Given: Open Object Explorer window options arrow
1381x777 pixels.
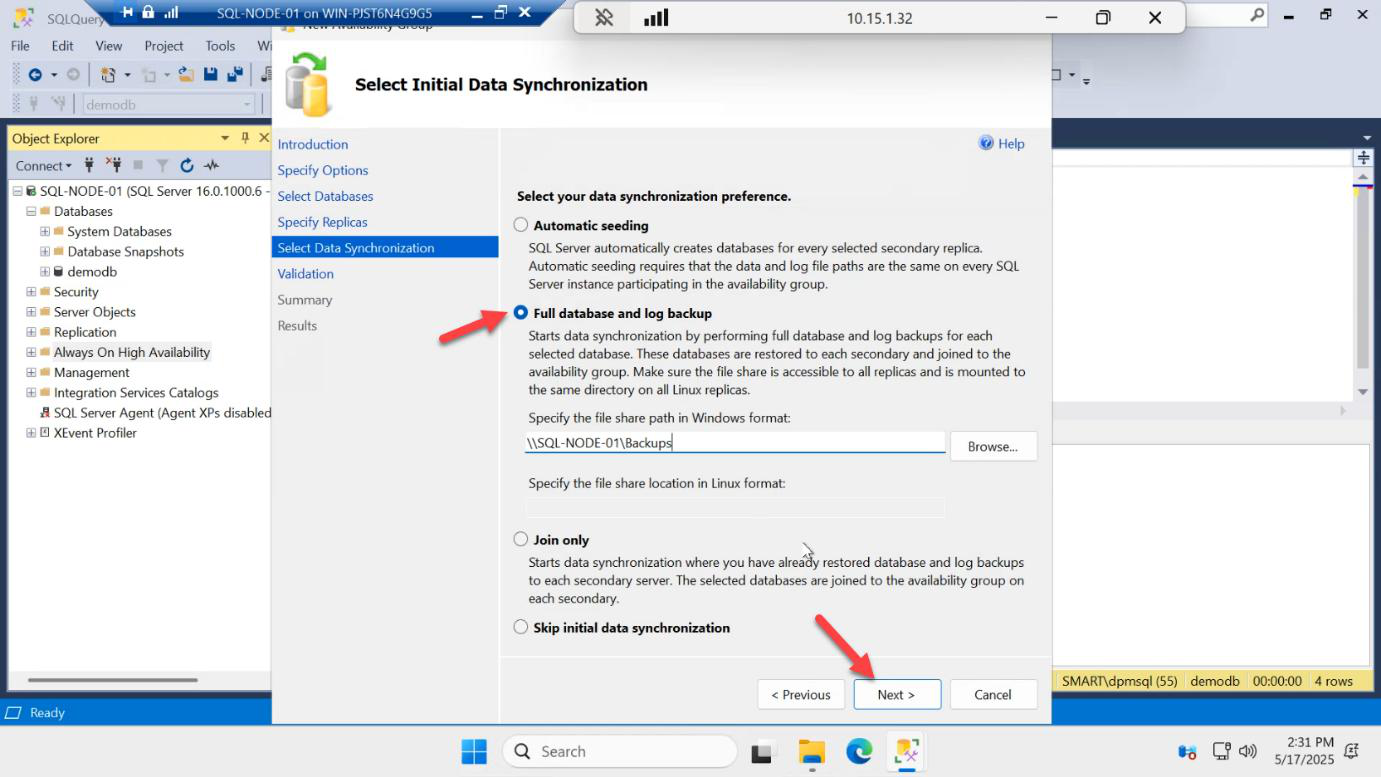Looking at the screenshot, I should pos(226,138).
